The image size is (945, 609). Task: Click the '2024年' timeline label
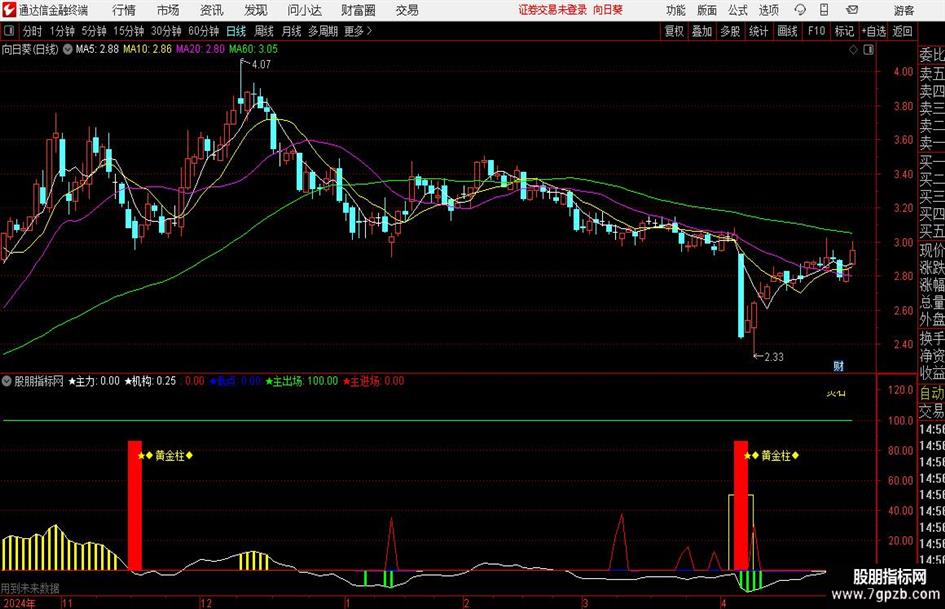tap(19, 603)
